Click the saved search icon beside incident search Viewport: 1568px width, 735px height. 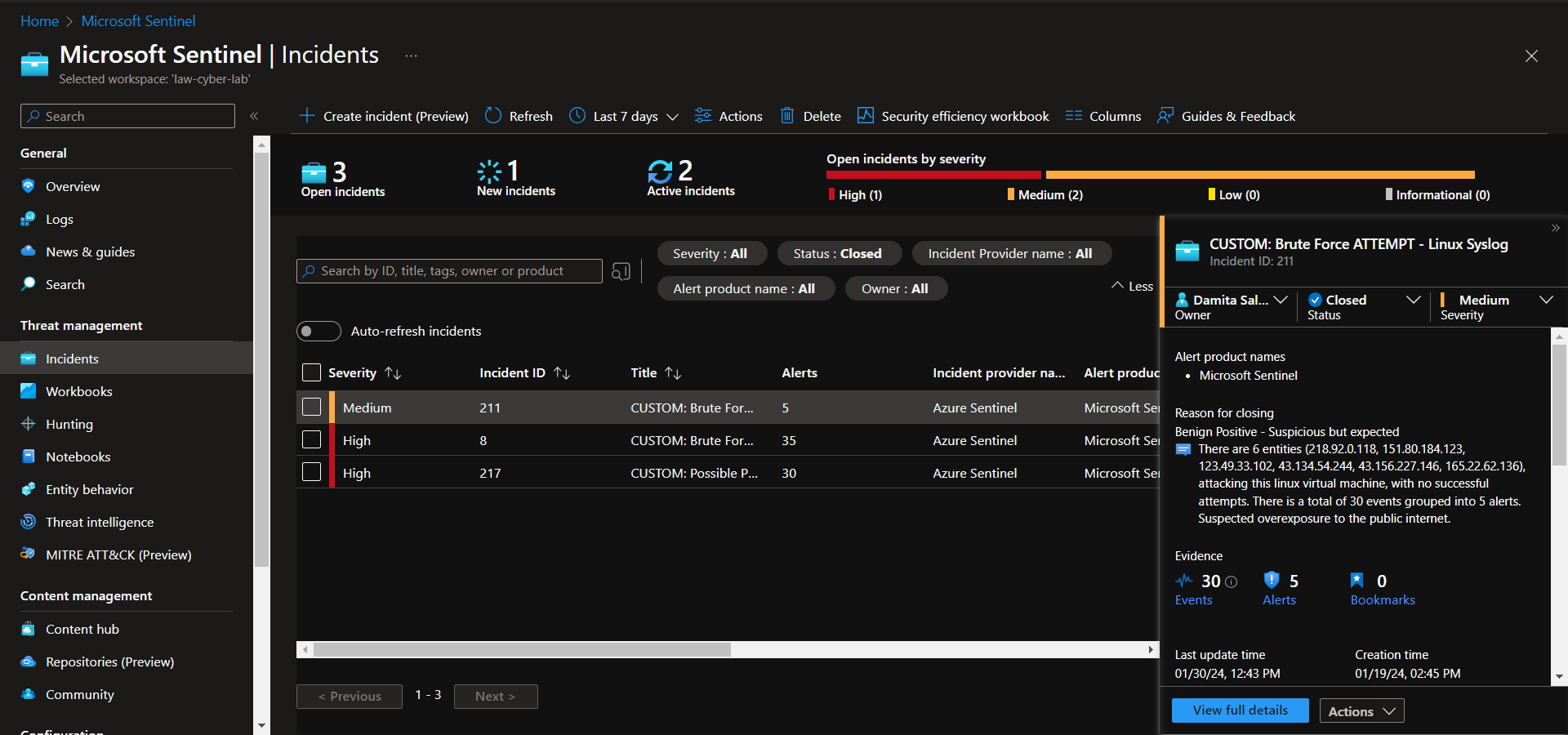tap(621, 271)
